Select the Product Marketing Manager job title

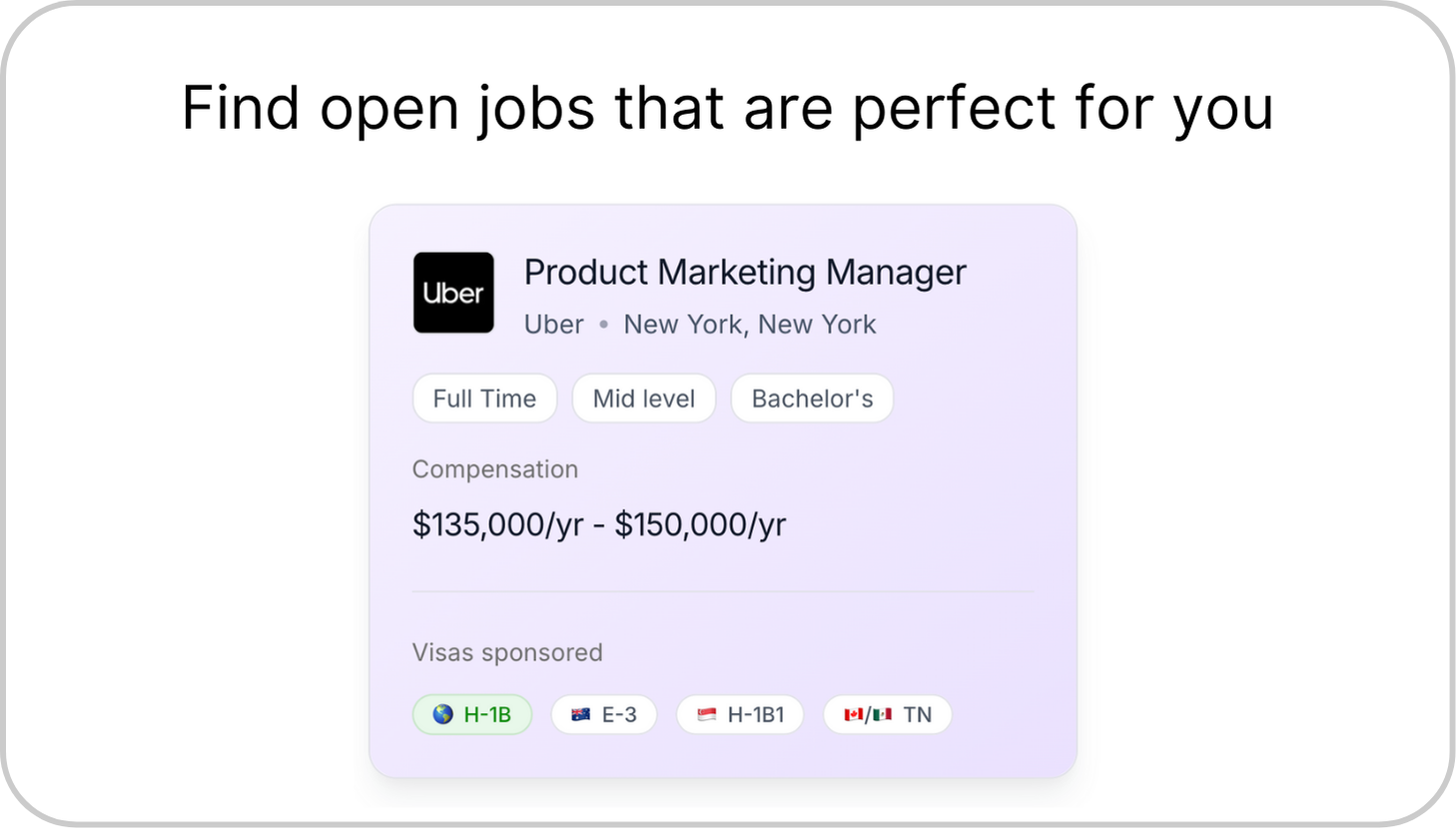pos(745,272)
